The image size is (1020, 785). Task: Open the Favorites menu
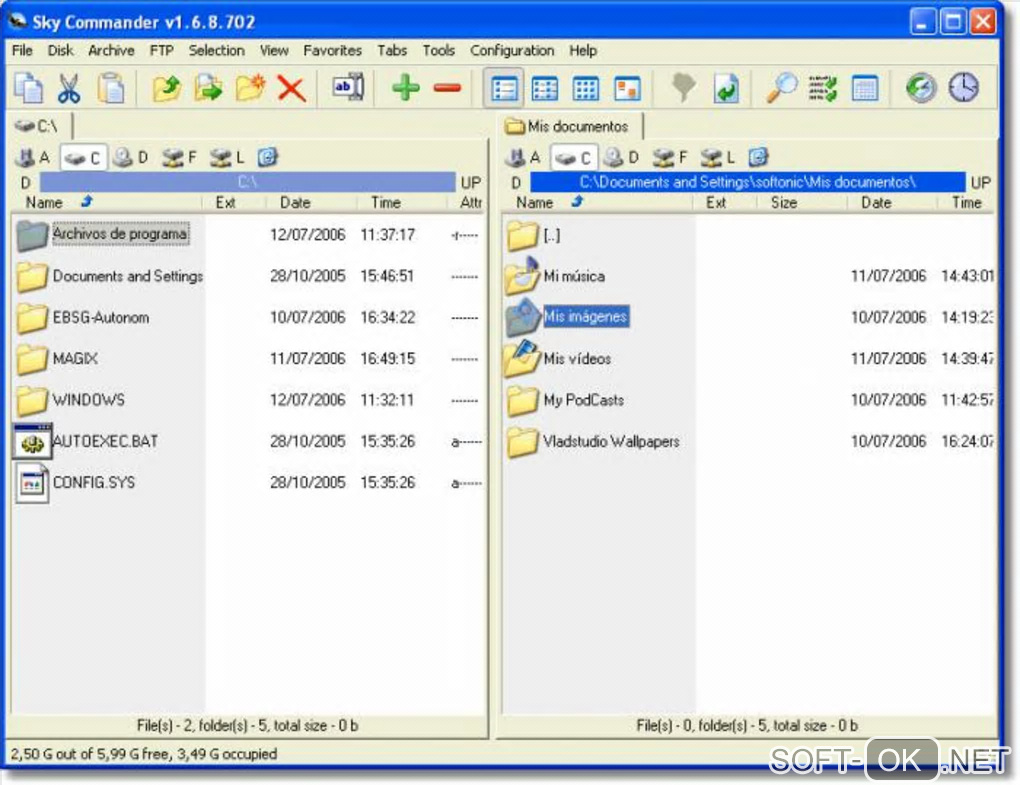[x=332, y=51]
